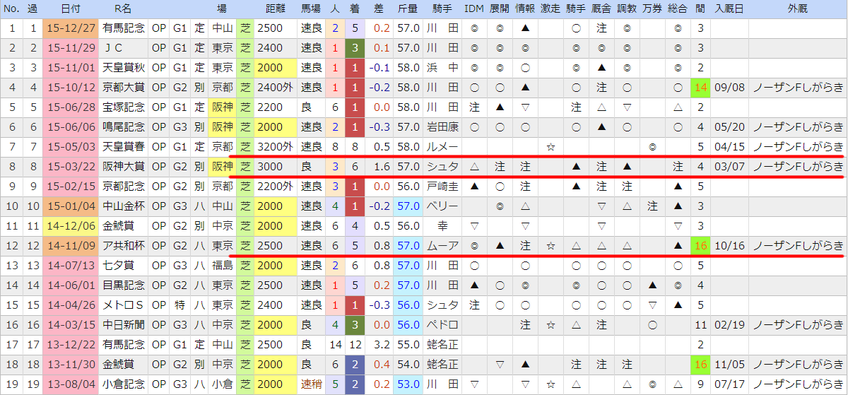Viewport: 848px width, 395px height.
Task: Click jockey name 浜 中
Action: (x=441, y=68)
